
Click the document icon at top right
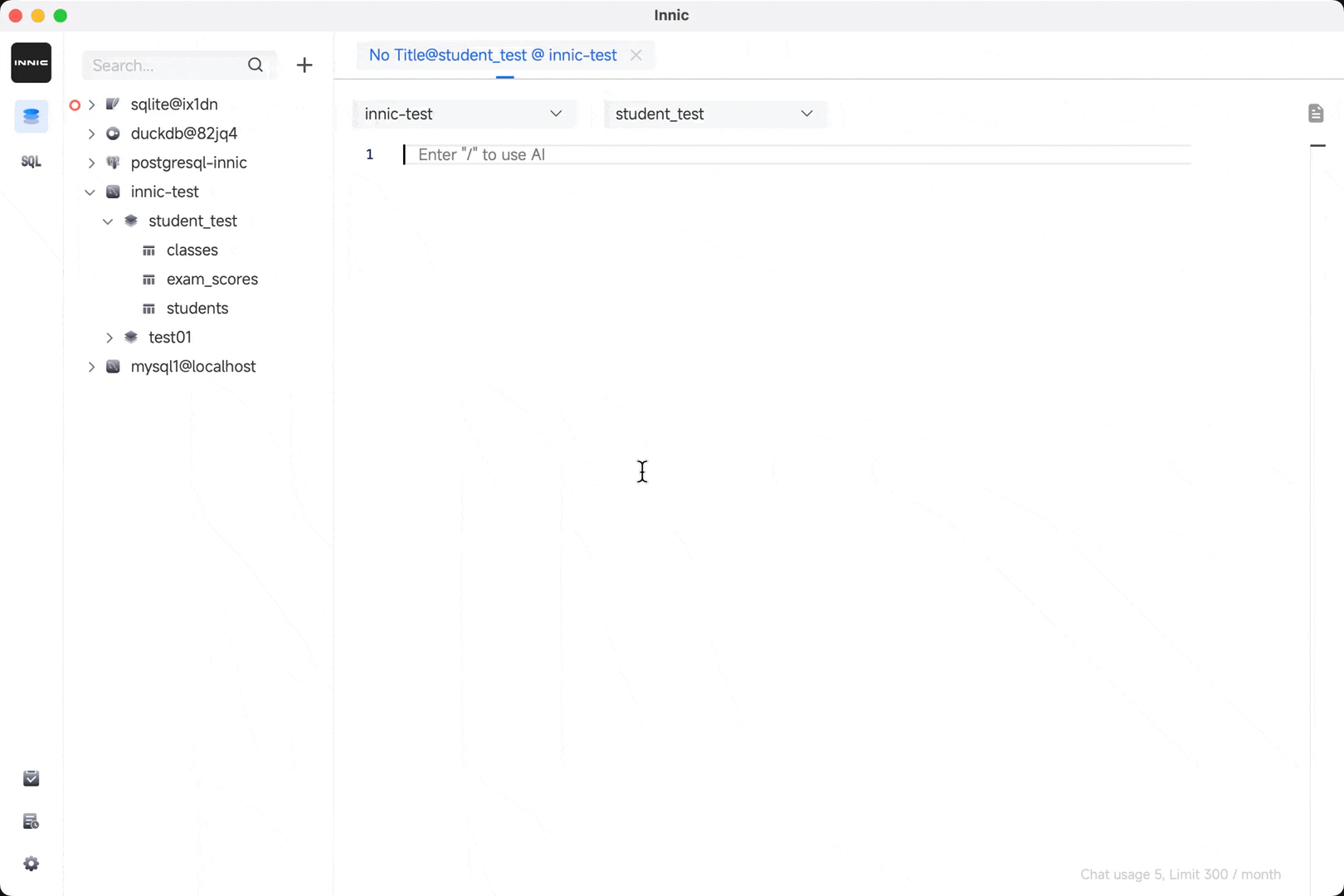tap(1315, 114)
